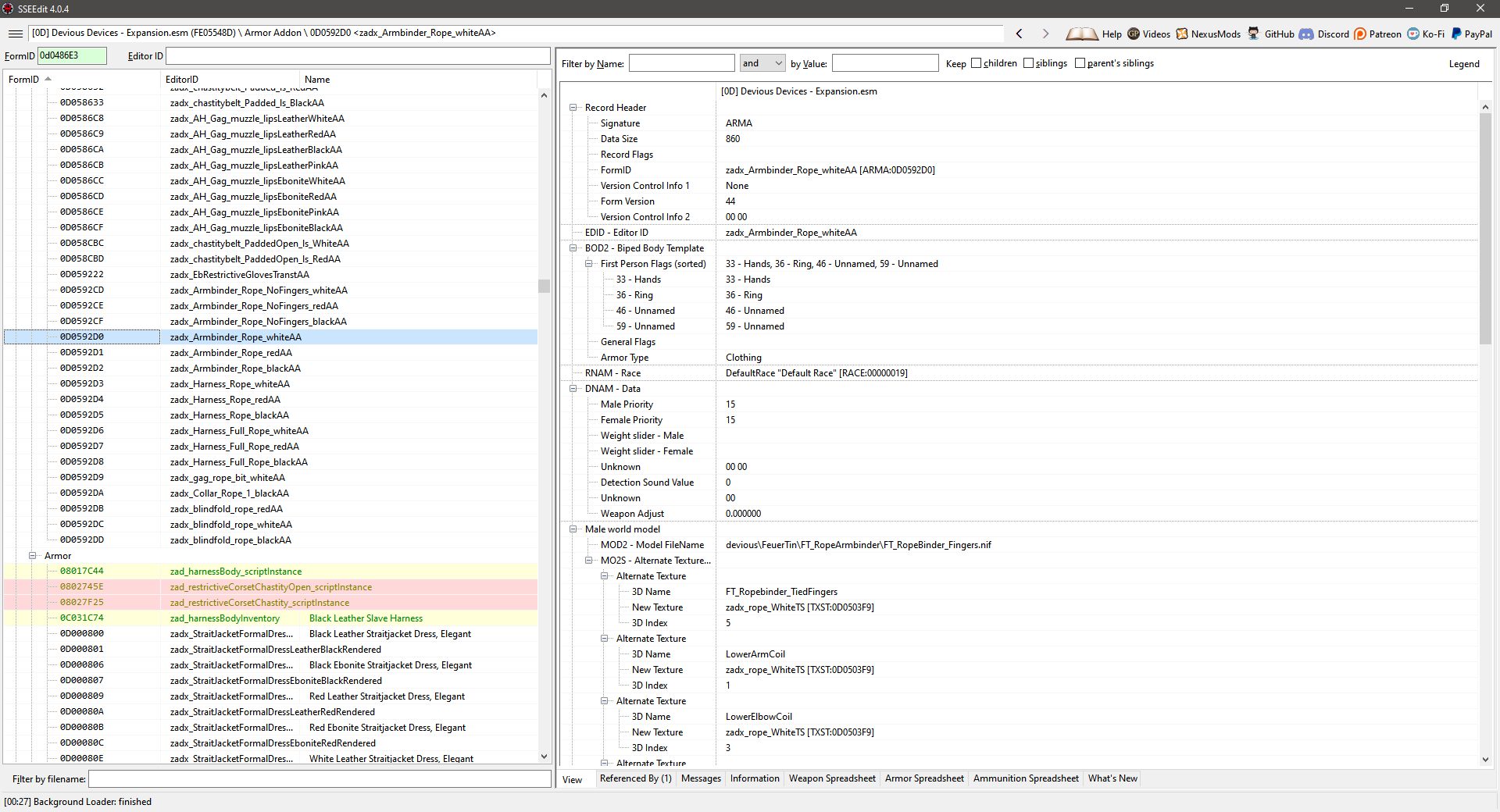This screenshot has height=812, width=1500.
Task: Collapse the Male world model node
Action: coord(573,529)
